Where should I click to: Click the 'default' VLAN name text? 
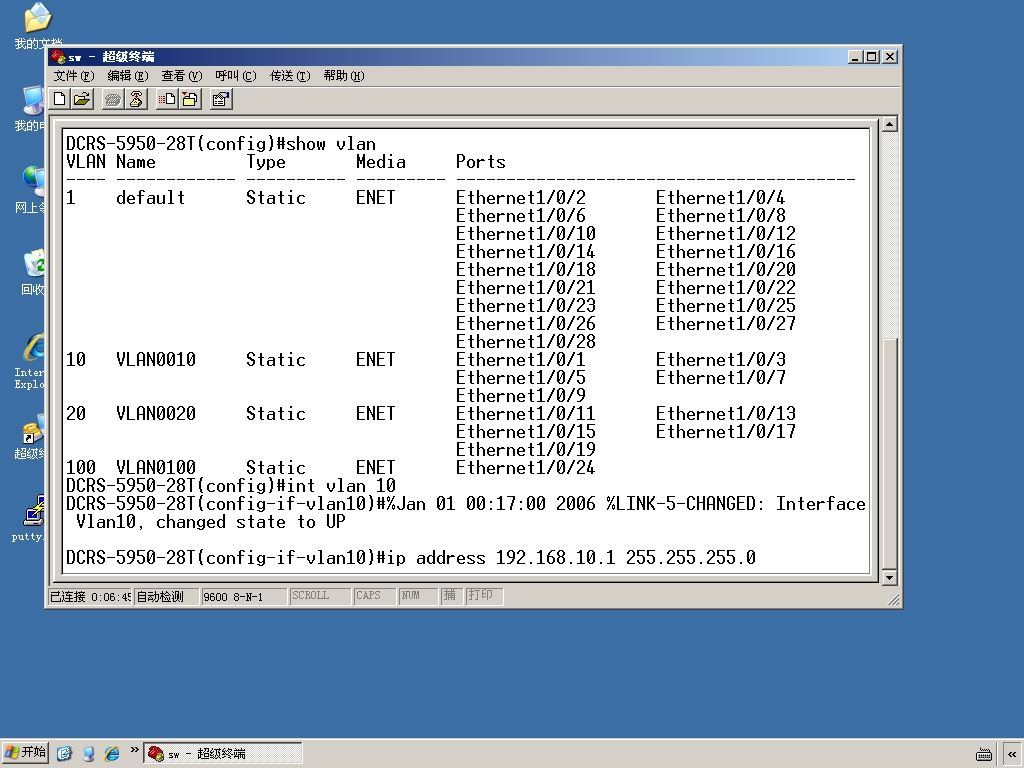(x=150, y=198)
